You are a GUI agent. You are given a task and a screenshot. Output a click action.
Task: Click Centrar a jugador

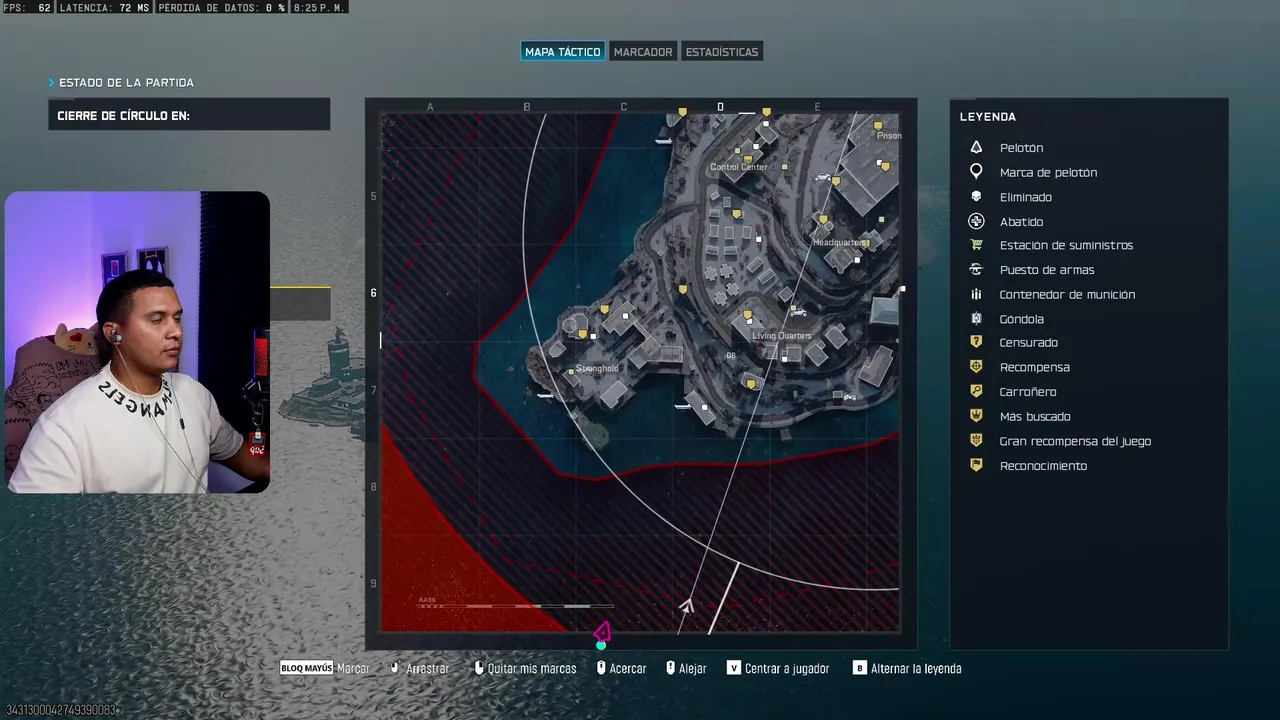pyautogui.click(x=778, y=668)
